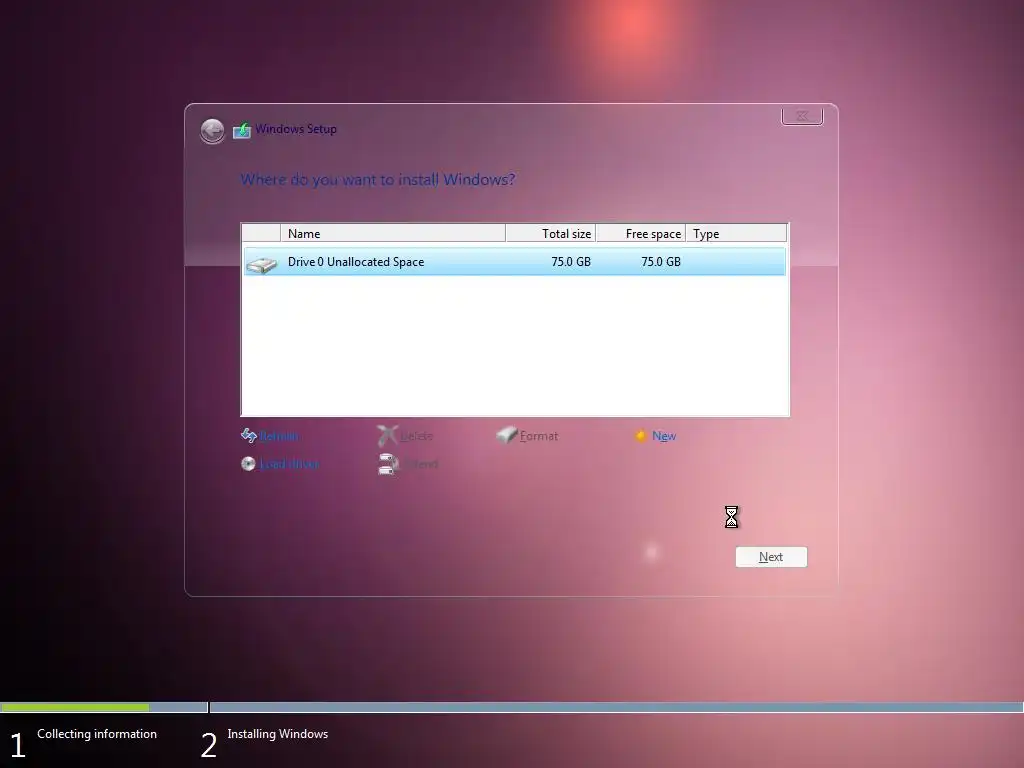This screenshot has height=768, width=1024.
Task: Click the New partition star icon
Action: tap(641, 436)
